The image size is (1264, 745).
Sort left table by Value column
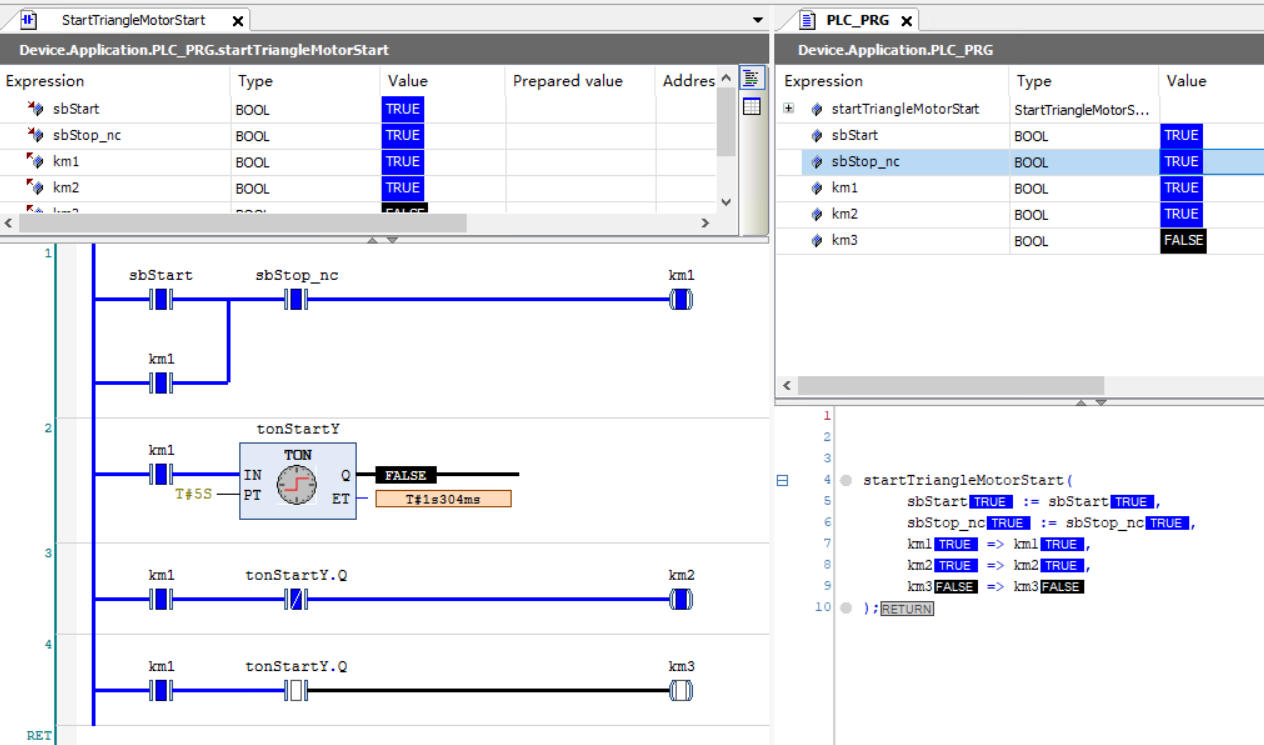point(442,81)
